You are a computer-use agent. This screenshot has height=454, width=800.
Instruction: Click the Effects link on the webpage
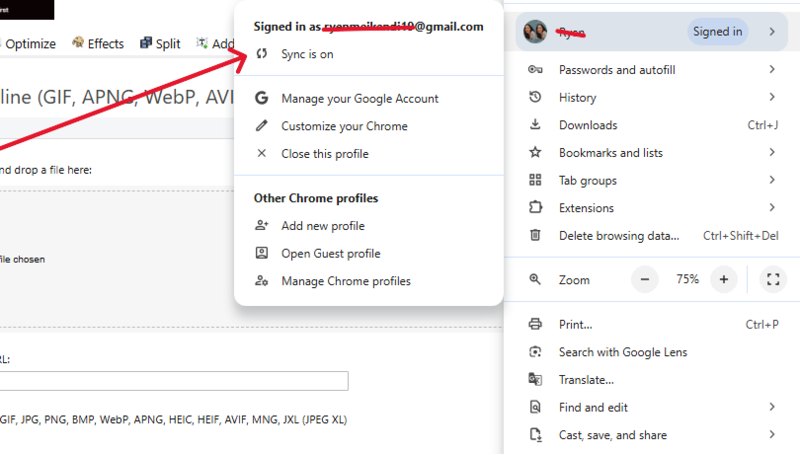(106, 44)
